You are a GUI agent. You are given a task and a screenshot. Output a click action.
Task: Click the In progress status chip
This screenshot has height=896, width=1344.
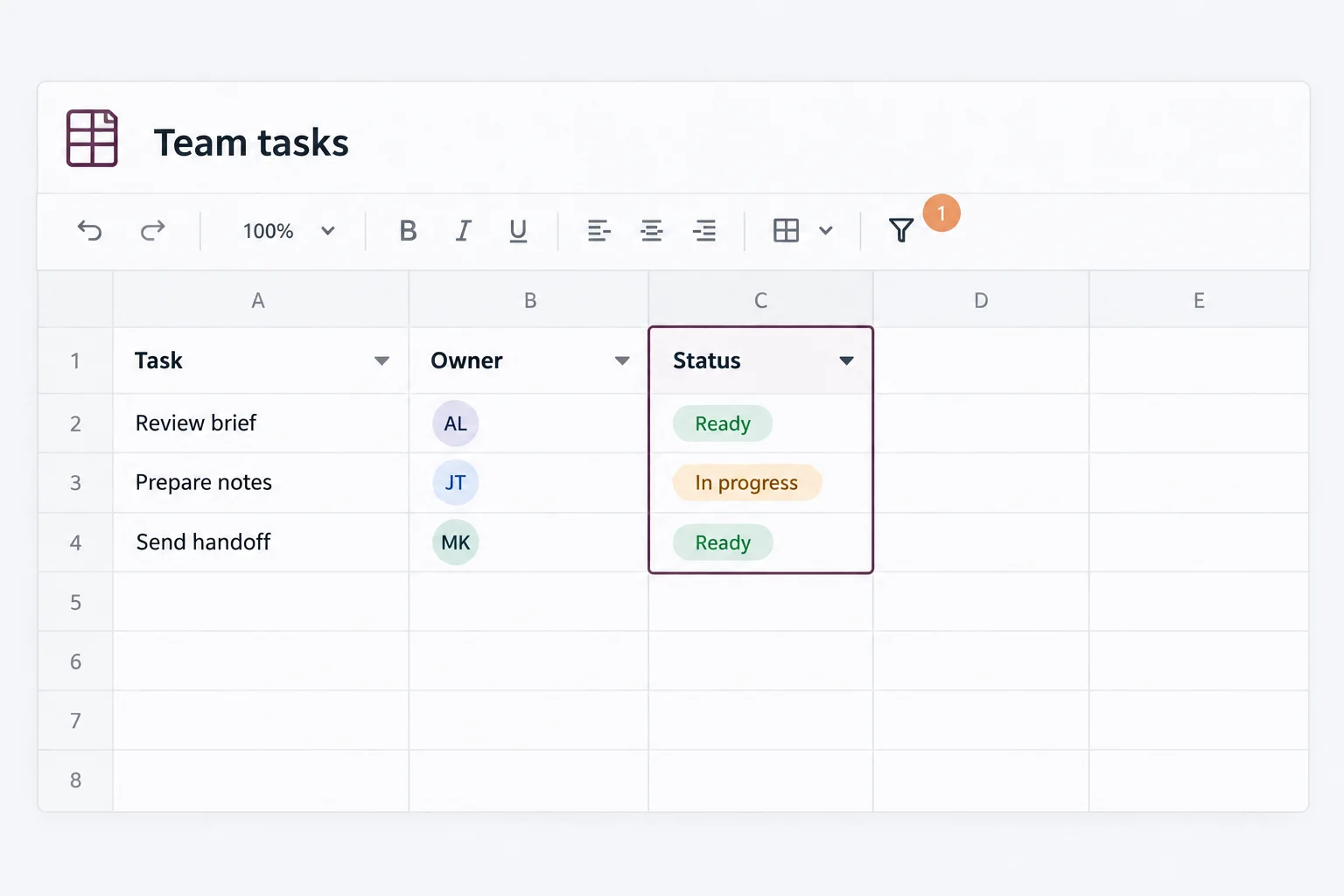(x=746, y=483)
